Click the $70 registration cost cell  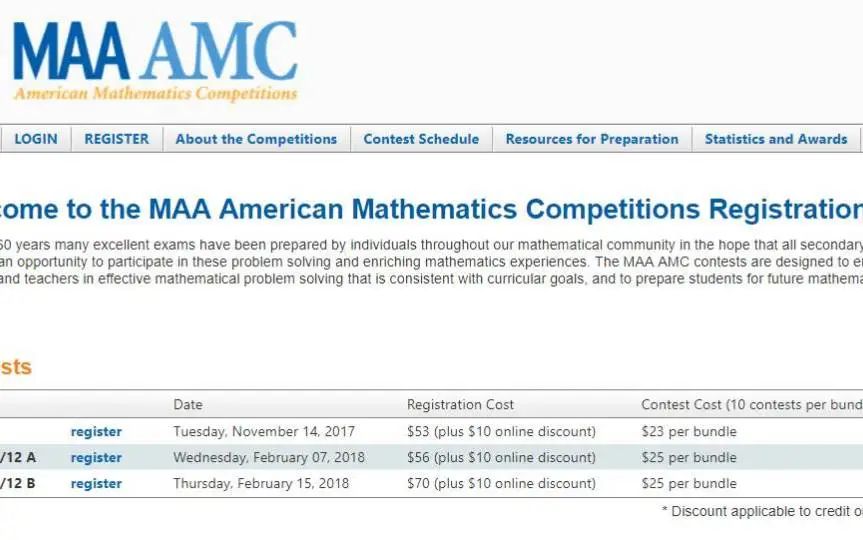click(x=501, y=483)
